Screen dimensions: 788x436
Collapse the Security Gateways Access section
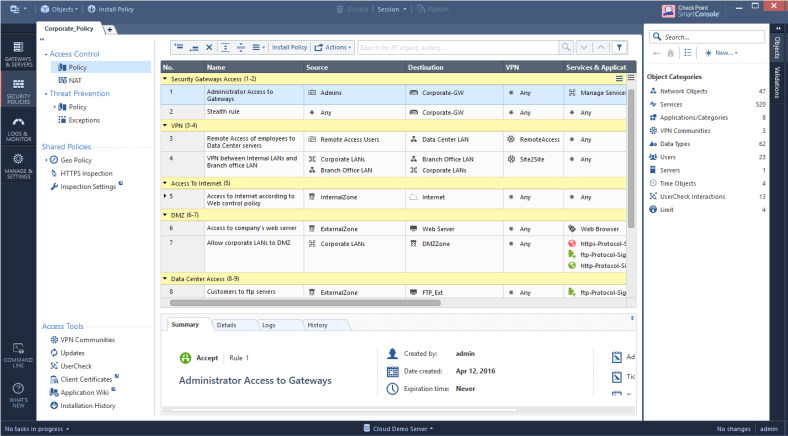pyautogui.click(x=165, y=78)
